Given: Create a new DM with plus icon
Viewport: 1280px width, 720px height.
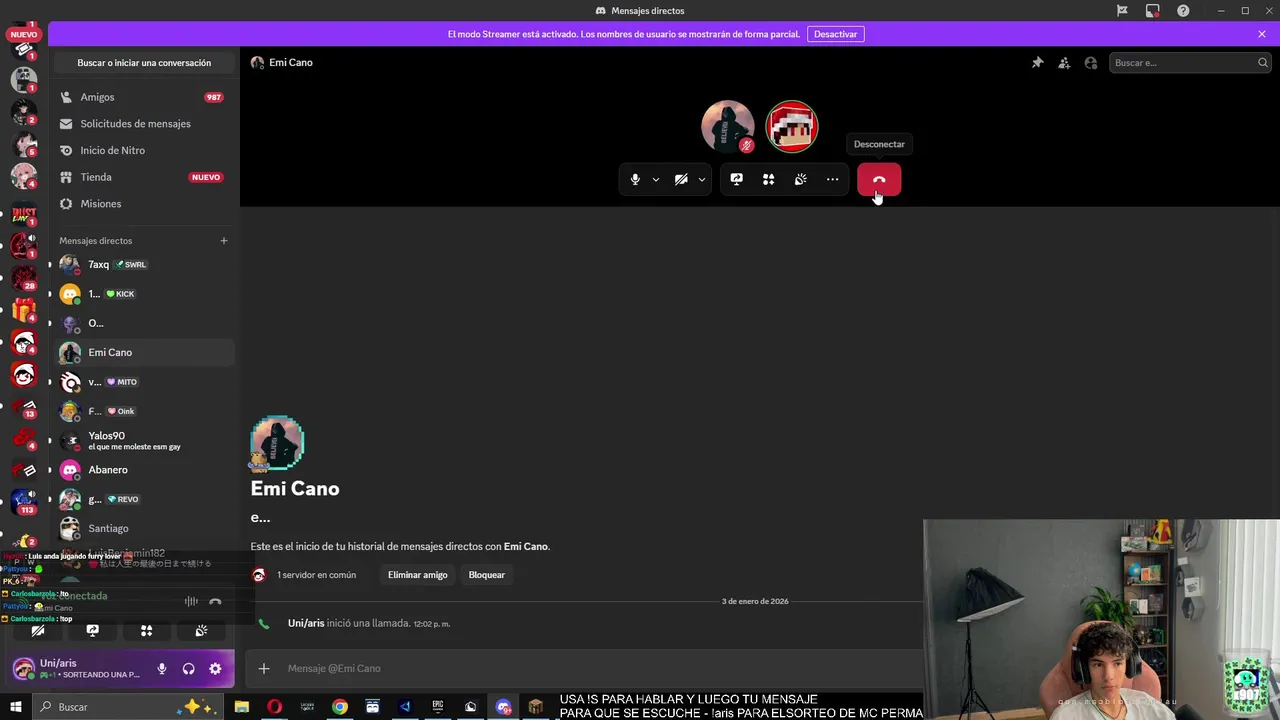Looking at the screenshot, I should pos(224,241).
